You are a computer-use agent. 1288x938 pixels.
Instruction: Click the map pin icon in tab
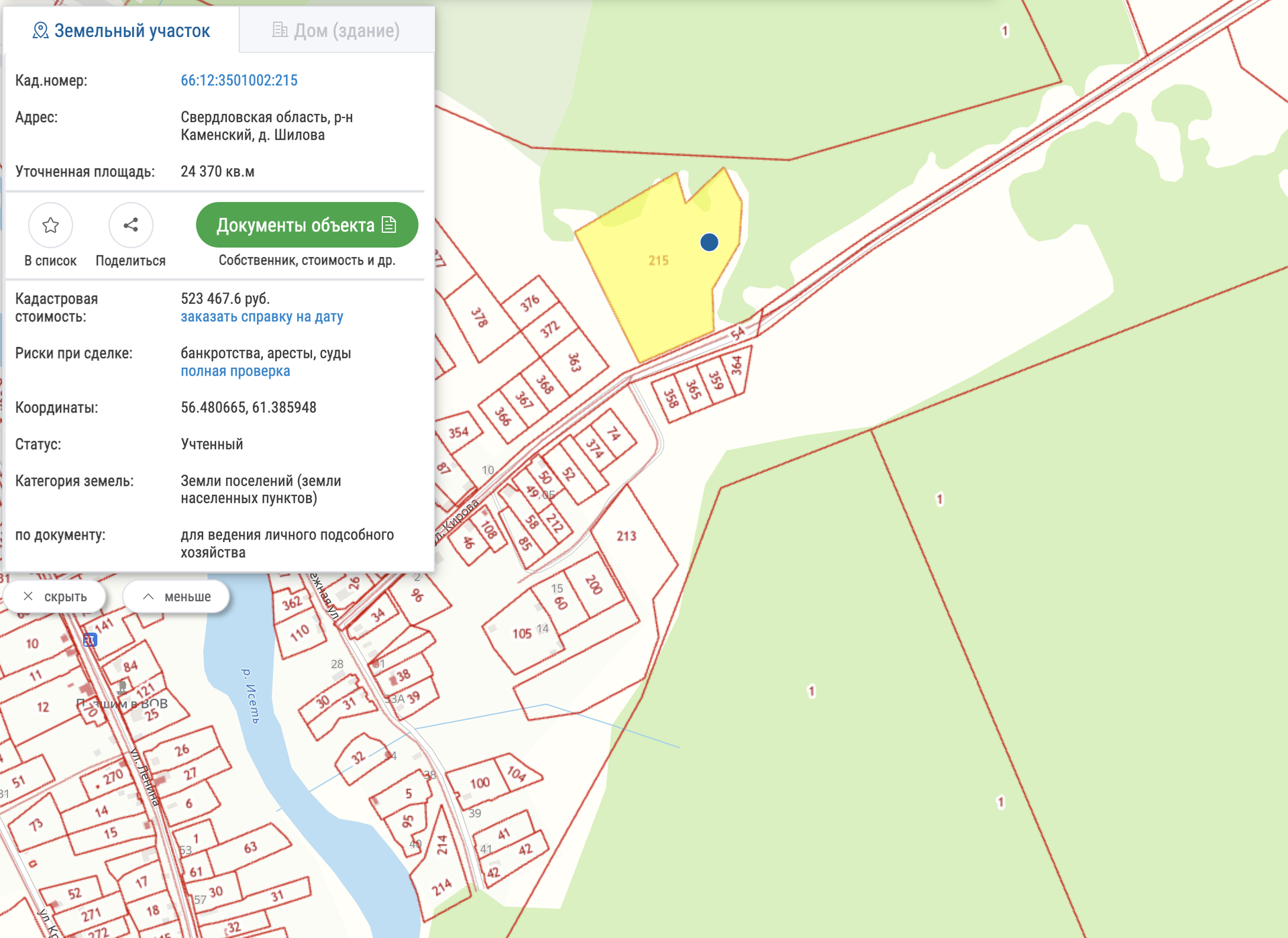[40, 31]
